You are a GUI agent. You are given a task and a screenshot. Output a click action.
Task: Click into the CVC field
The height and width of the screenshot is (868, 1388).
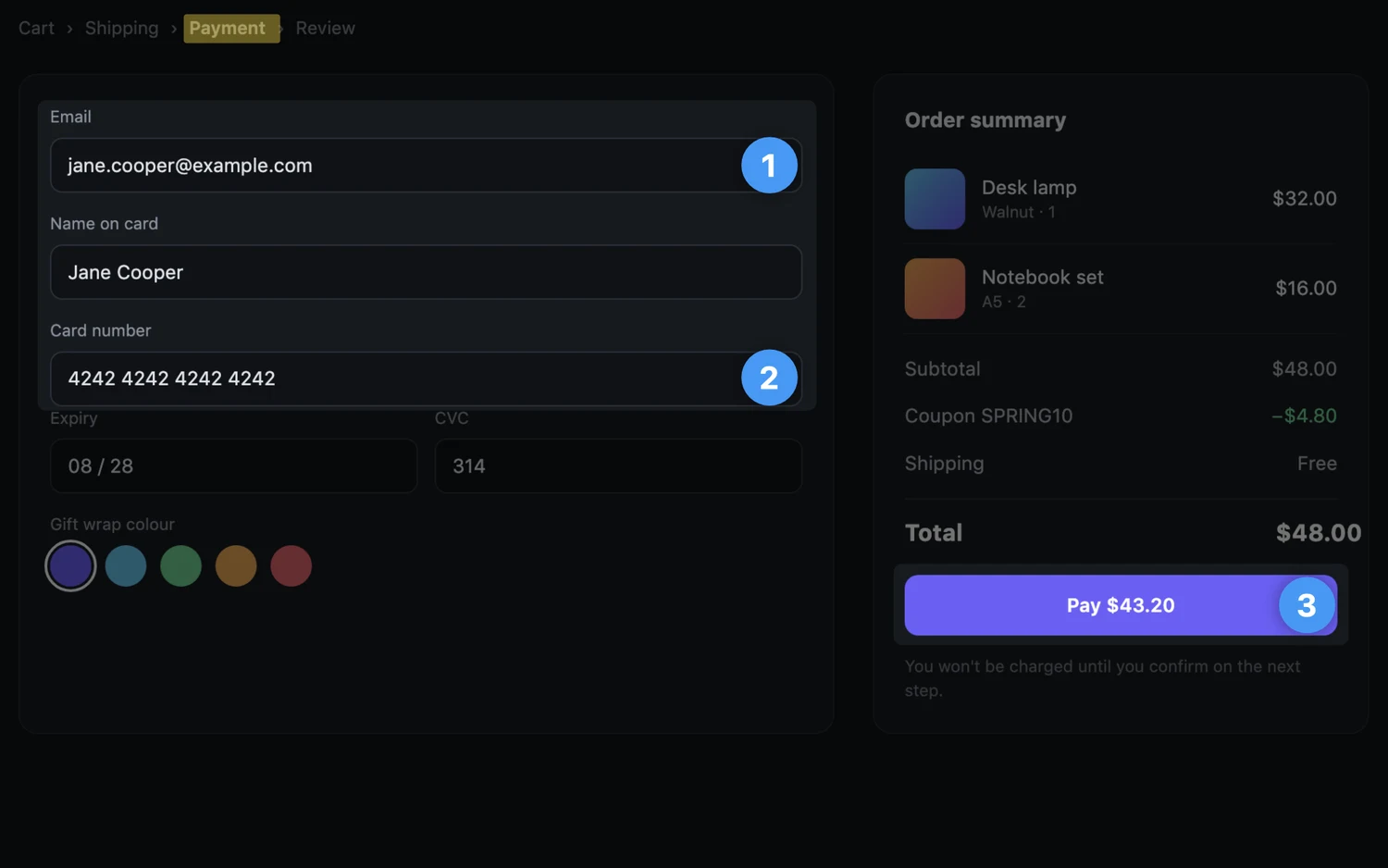(x=618, y=466)
